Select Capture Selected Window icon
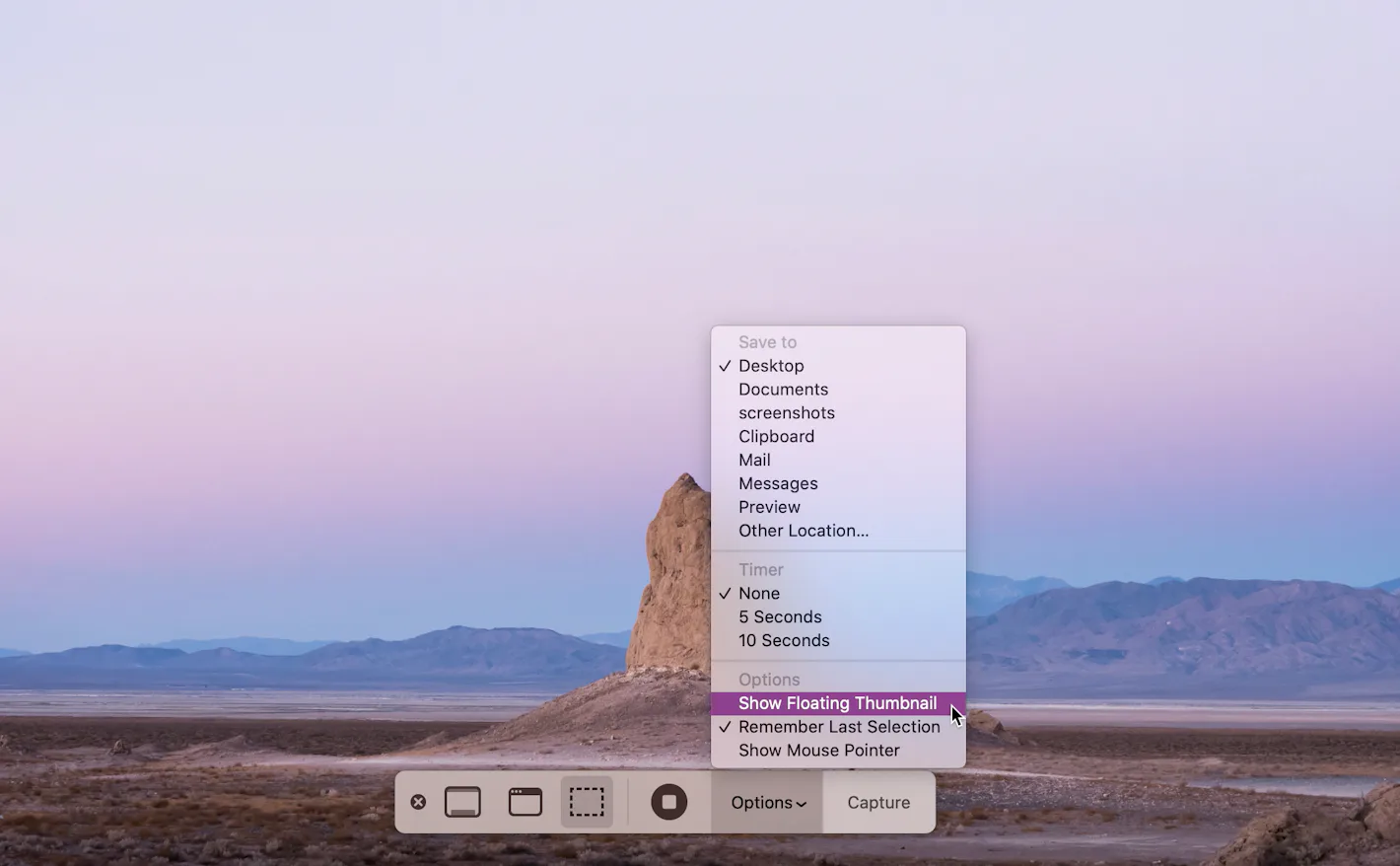 pyautogui.click(x=525, y=802)
